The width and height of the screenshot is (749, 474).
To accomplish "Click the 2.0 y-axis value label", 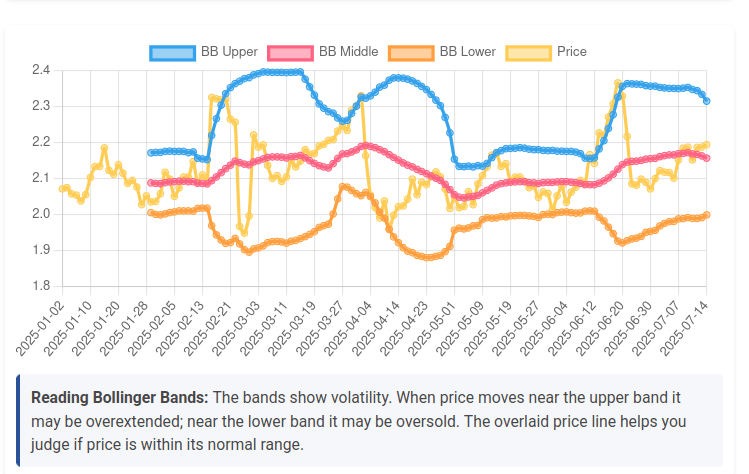I will (x=41, y=214).
